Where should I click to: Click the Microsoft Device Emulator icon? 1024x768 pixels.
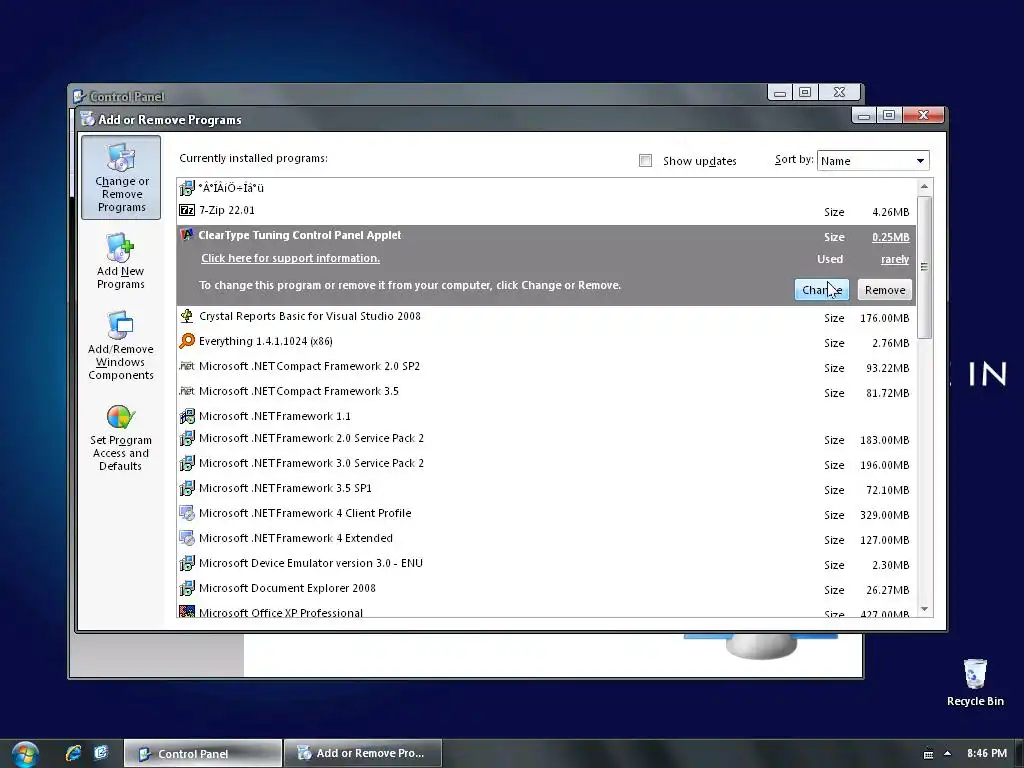[x=187, y=563]
